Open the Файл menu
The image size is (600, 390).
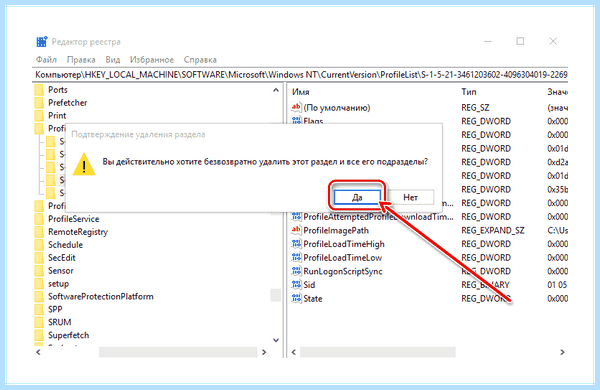coord(46,60)
